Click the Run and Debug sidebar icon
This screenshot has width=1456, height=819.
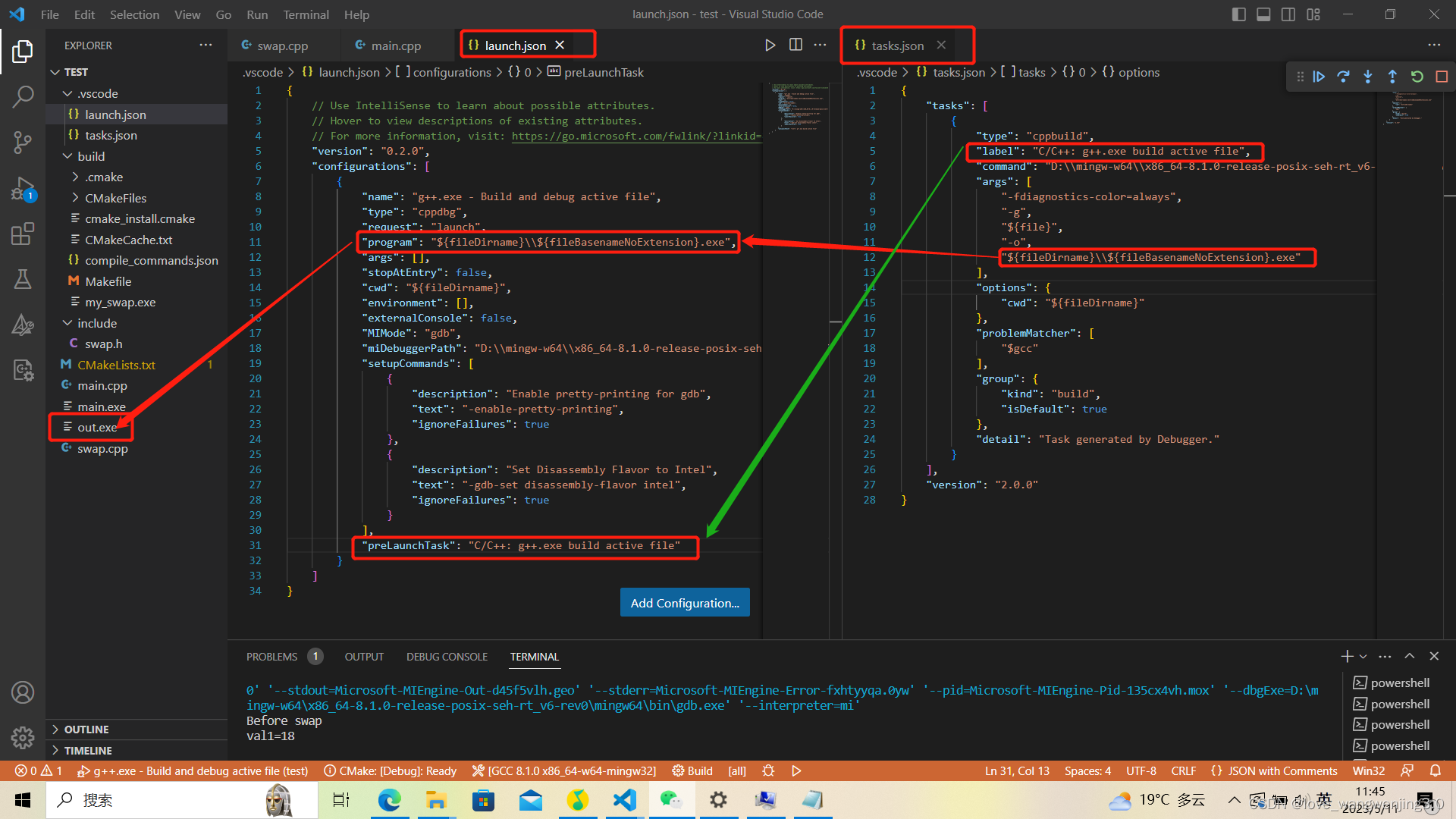(x=22, y=192)
